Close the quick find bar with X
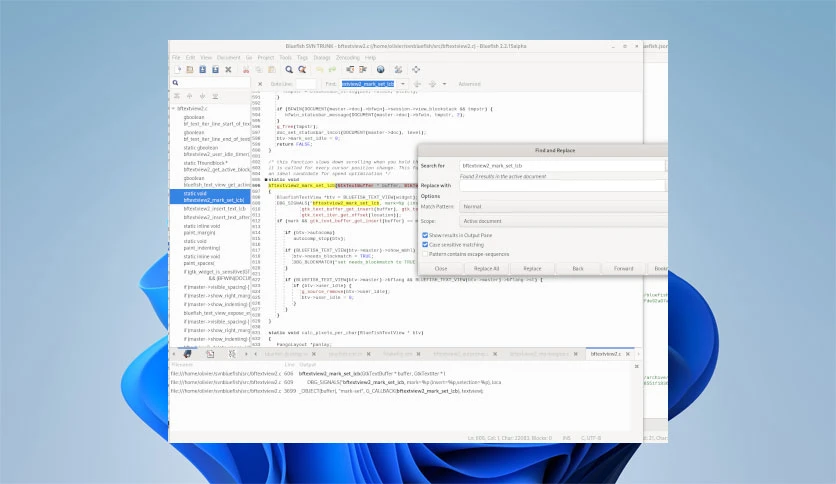Image resolution: width=836 pixels, height=484 pixels. [260, 84]
